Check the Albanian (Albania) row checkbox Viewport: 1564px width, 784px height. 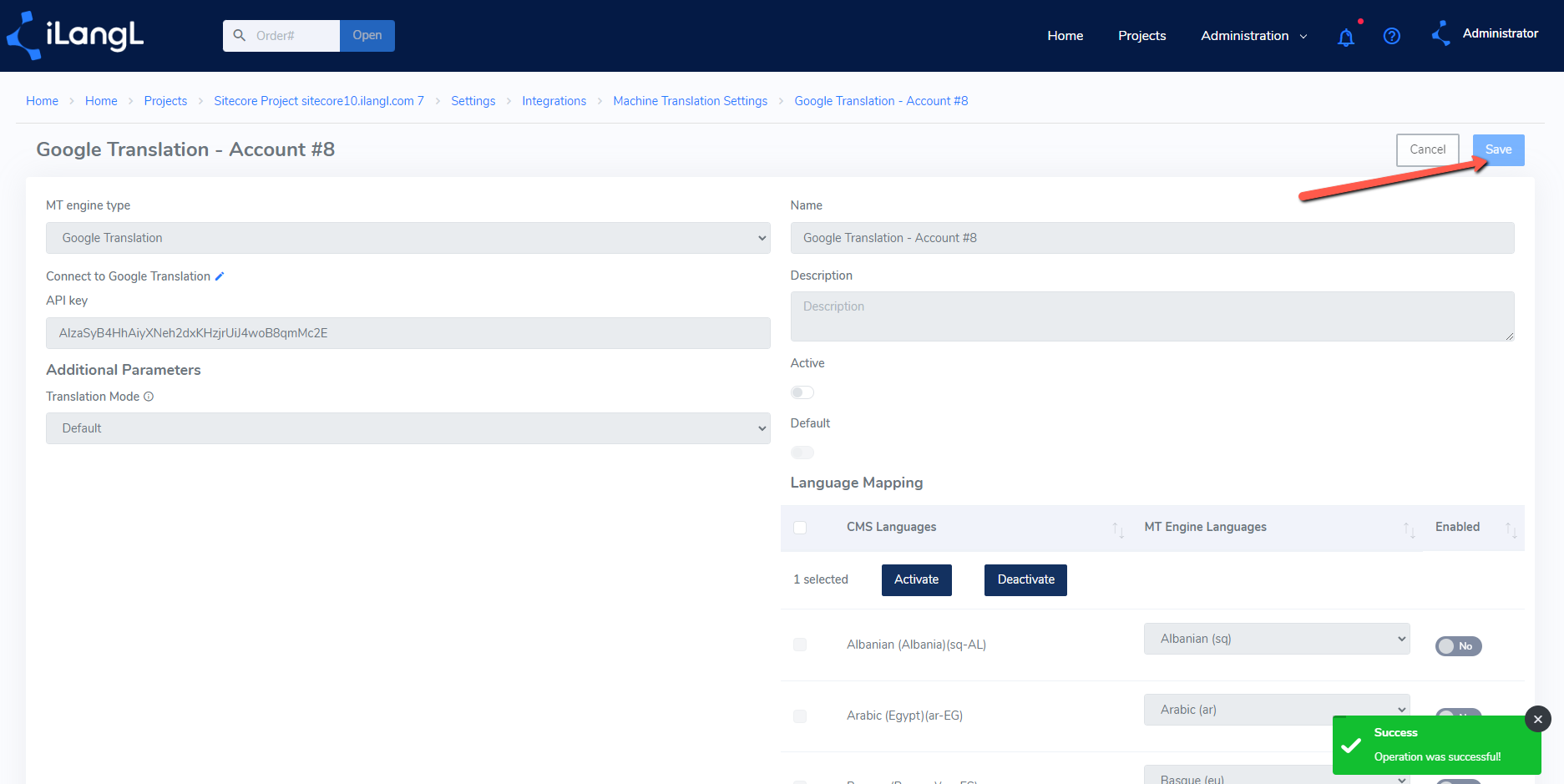point(800,645)
